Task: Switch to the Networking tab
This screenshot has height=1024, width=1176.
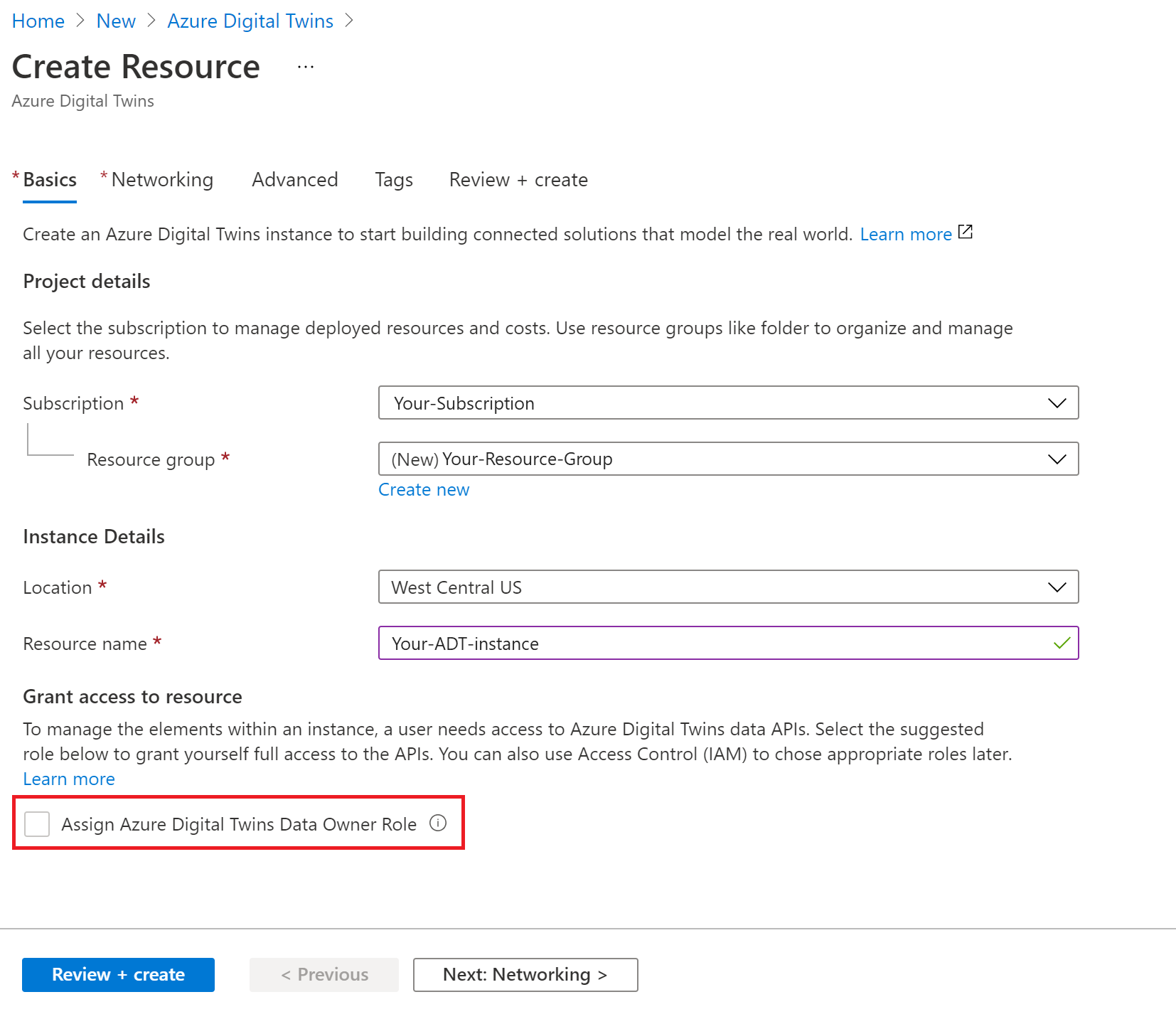Action: coord(162,180)
